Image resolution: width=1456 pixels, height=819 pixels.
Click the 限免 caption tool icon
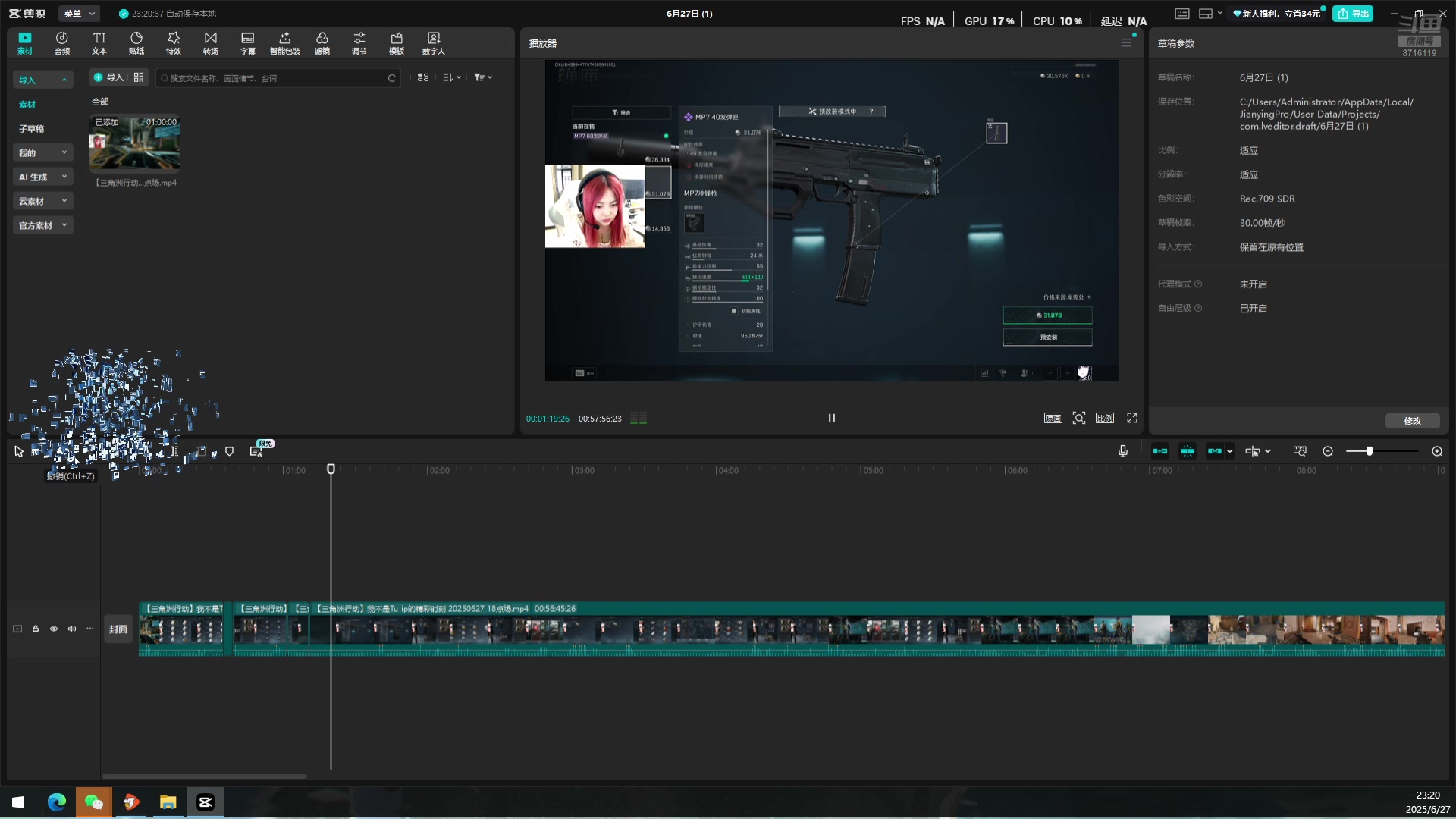(x=257, y=450)
